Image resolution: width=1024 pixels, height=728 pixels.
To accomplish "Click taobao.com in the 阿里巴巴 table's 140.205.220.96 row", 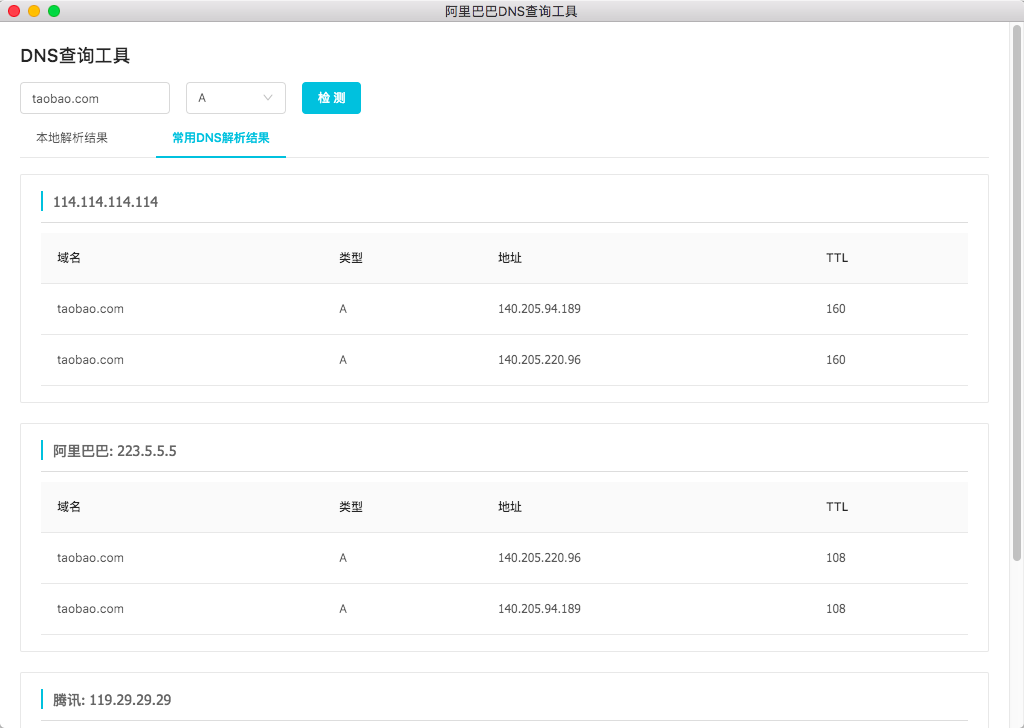I will (x=90, y=558).
